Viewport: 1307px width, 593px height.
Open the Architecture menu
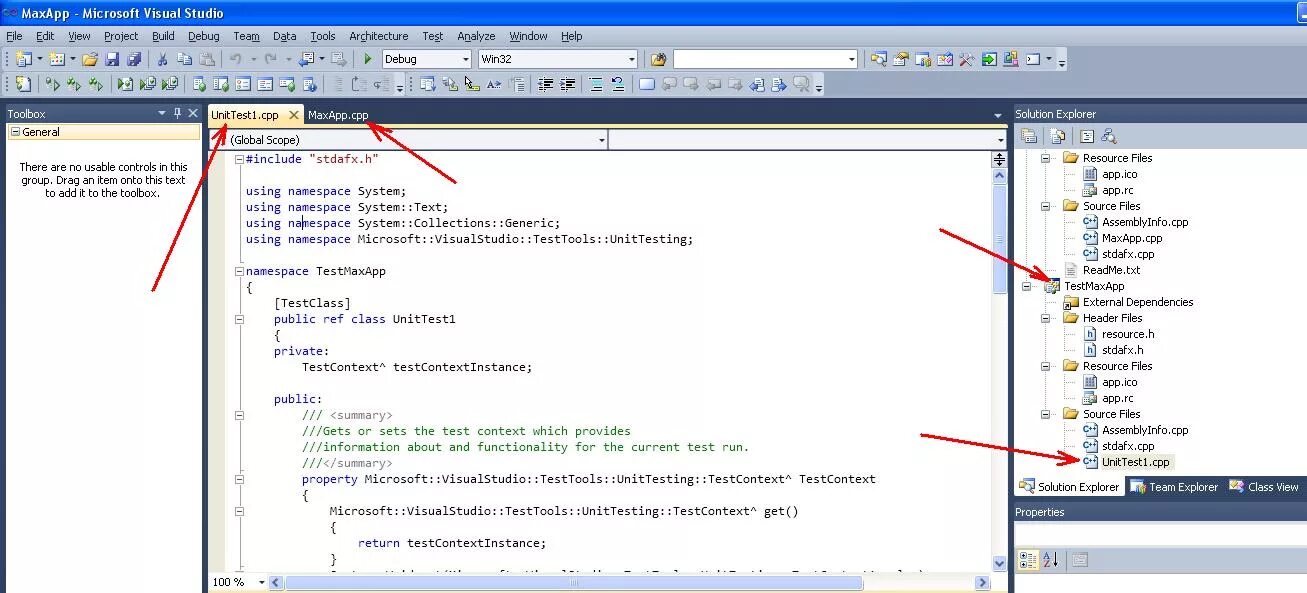point(379,36)
